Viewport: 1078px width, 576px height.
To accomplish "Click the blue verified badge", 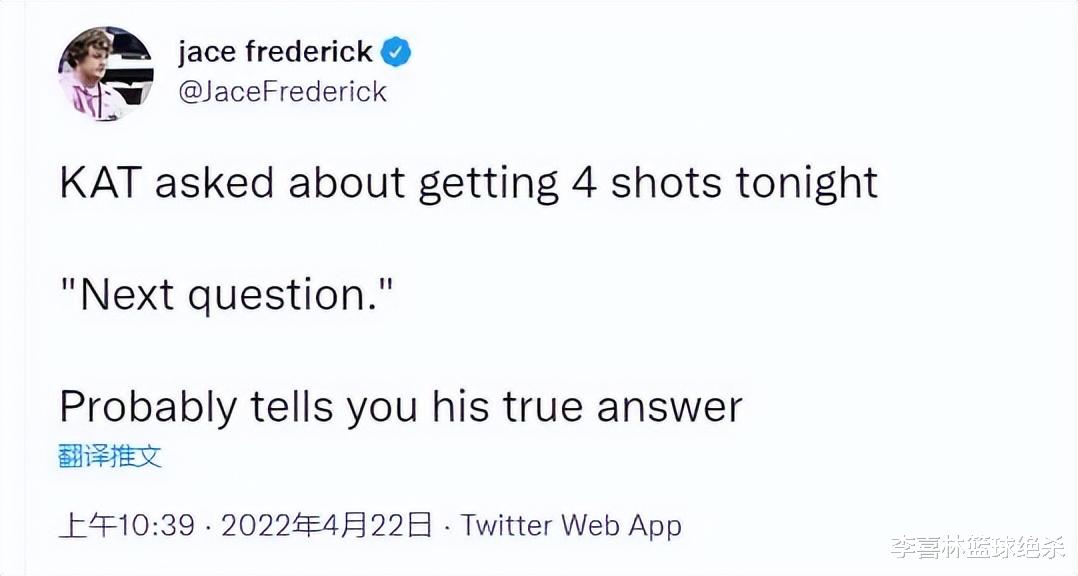I will click(x=395, y=53).
